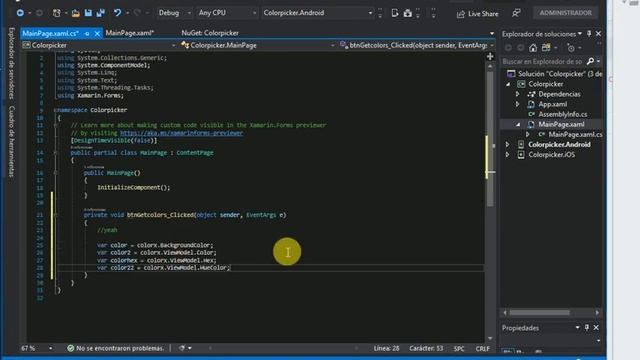Open the Colorpicker.MainPage class dropdown
The height and width of the screenshot is (360, 640).
click(257, 45)
